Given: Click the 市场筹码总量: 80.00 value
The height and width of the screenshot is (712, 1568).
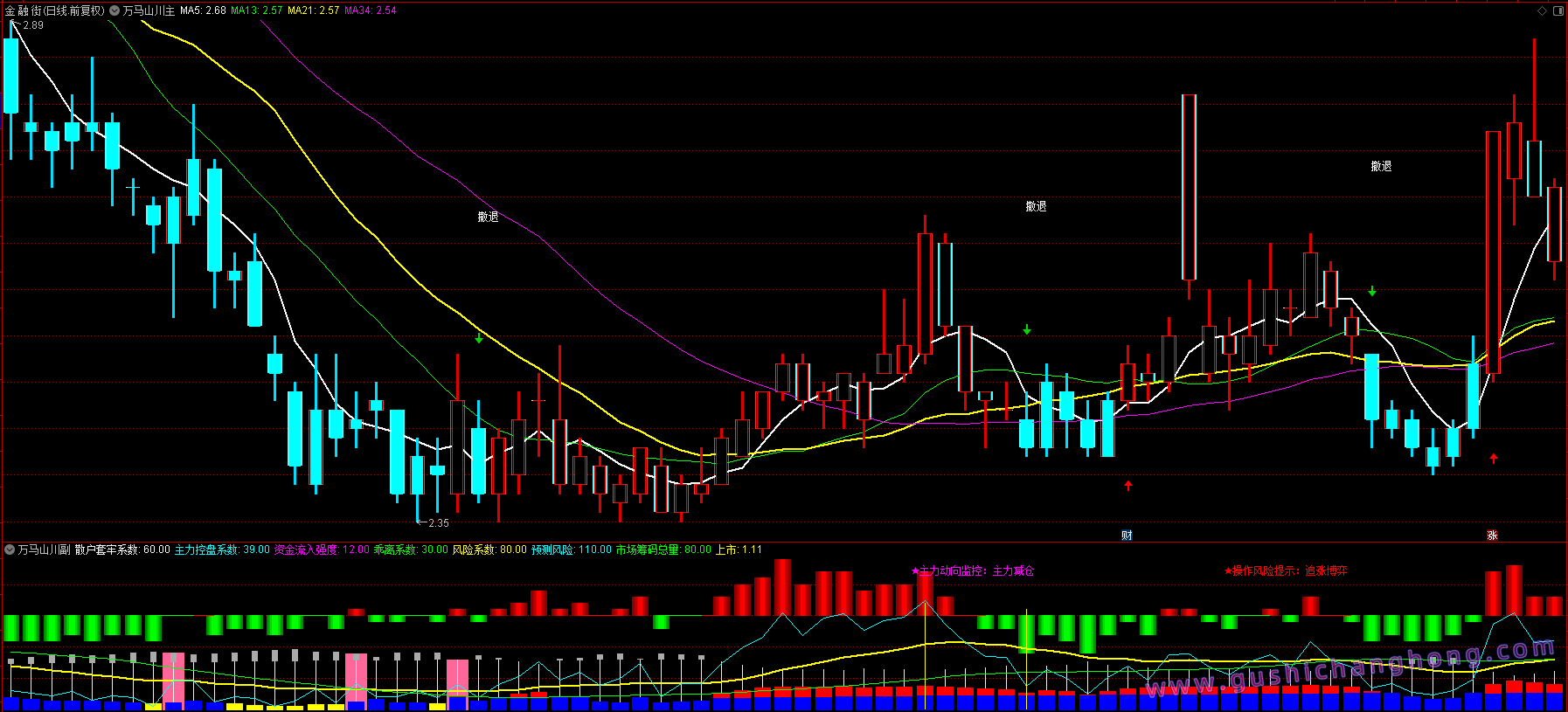Looking at the screenshot, I should pos(663,550).
